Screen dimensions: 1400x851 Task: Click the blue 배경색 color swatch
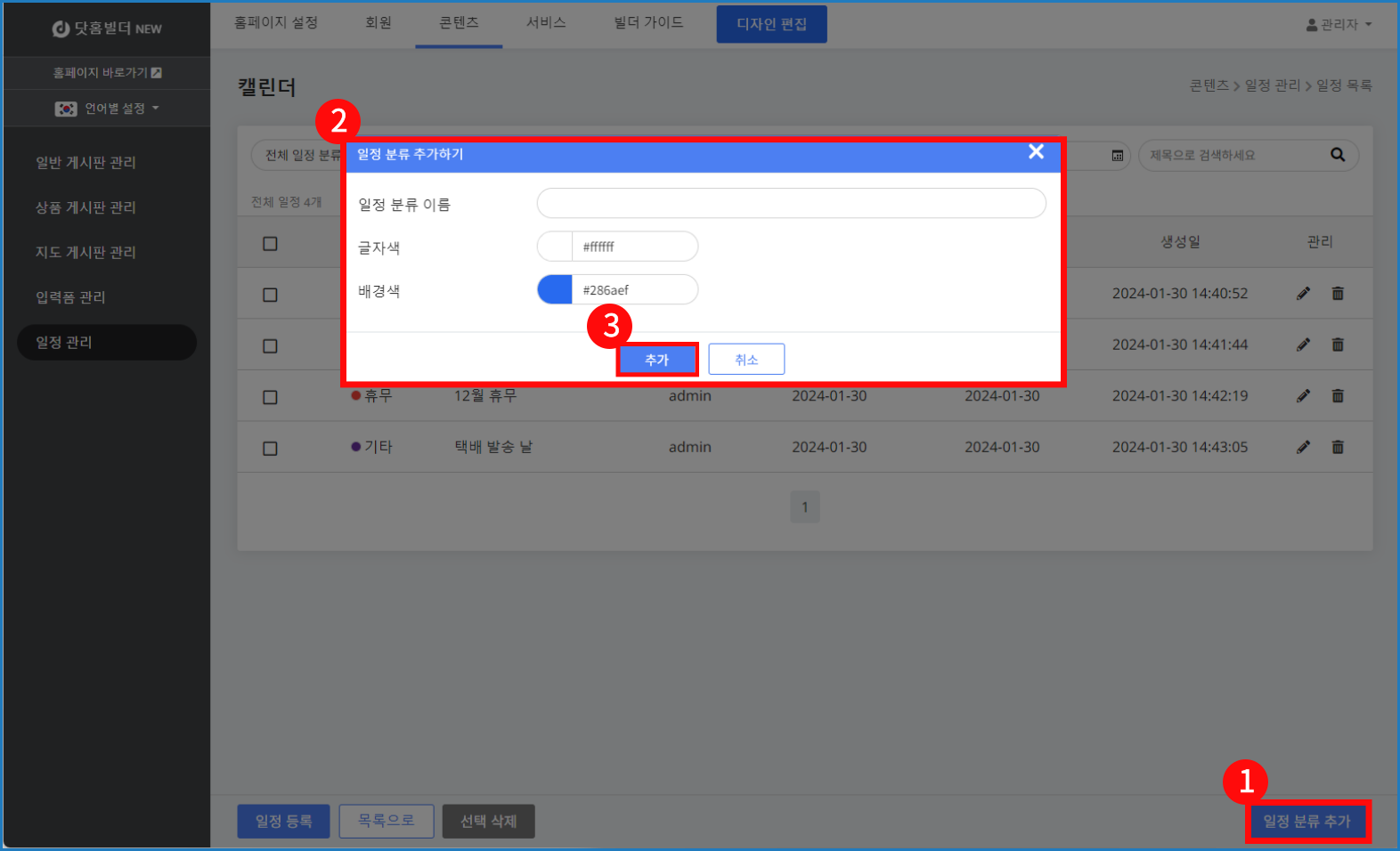tap(555, 290)
